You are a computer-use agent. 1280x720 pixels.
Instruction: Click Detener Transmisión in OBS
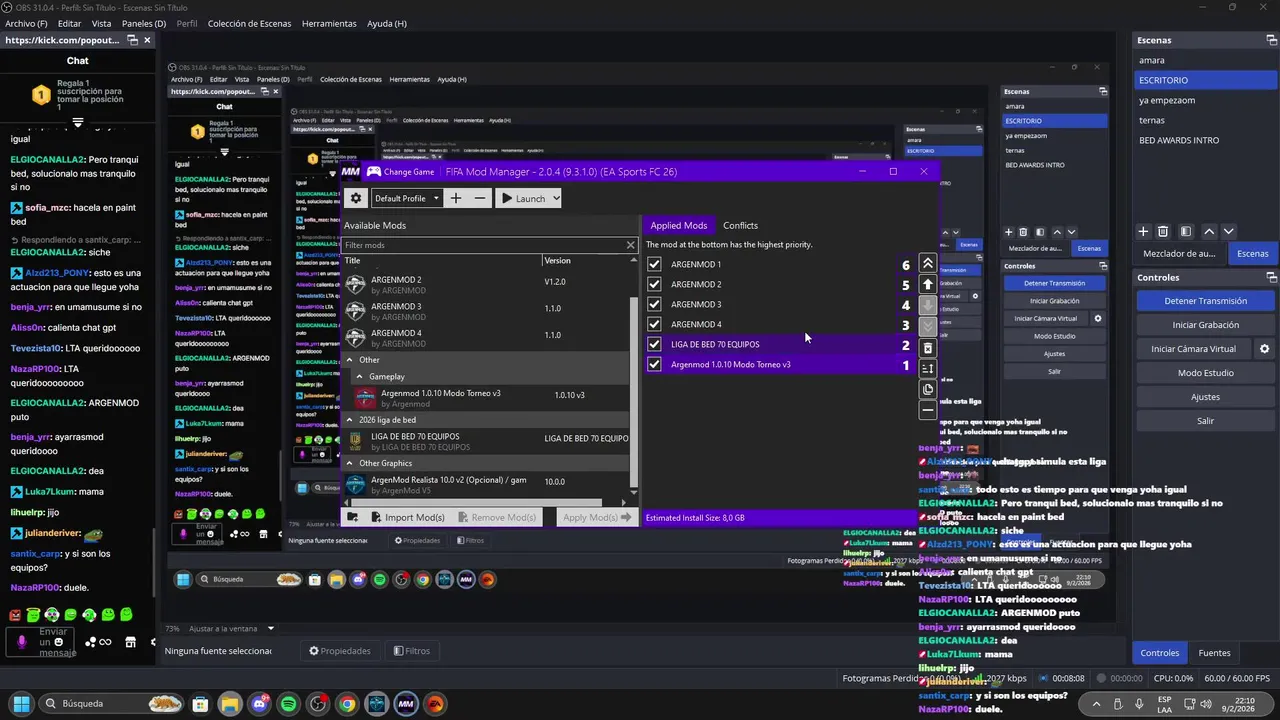pyautogui.click(x=1205, y=301)
